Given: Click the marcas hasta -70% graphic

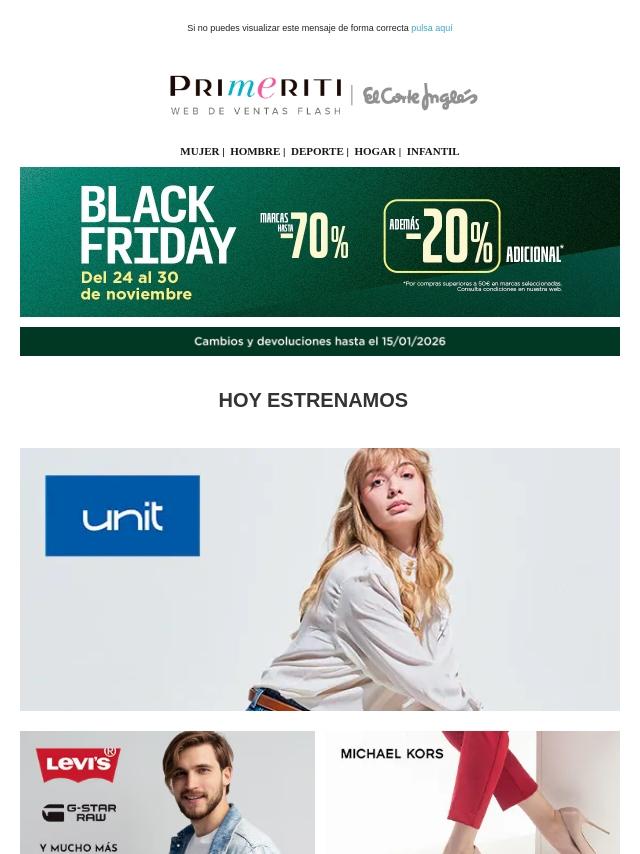Looking at the screenshot, I should [304, 235].
